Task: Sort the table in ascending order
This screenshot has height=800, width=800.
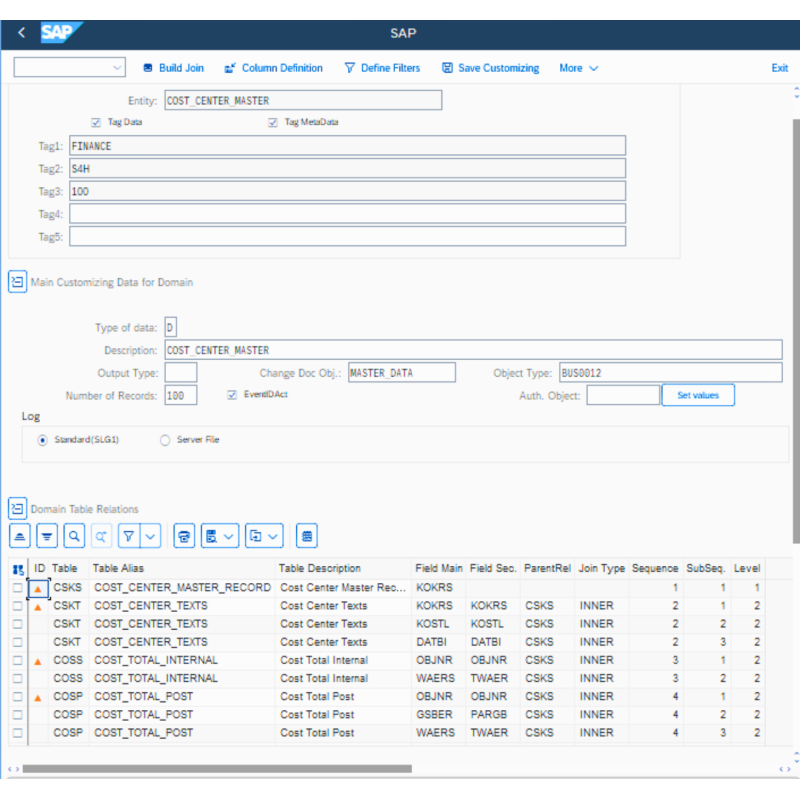Action: pyautogui.click(x=19, y=536)
